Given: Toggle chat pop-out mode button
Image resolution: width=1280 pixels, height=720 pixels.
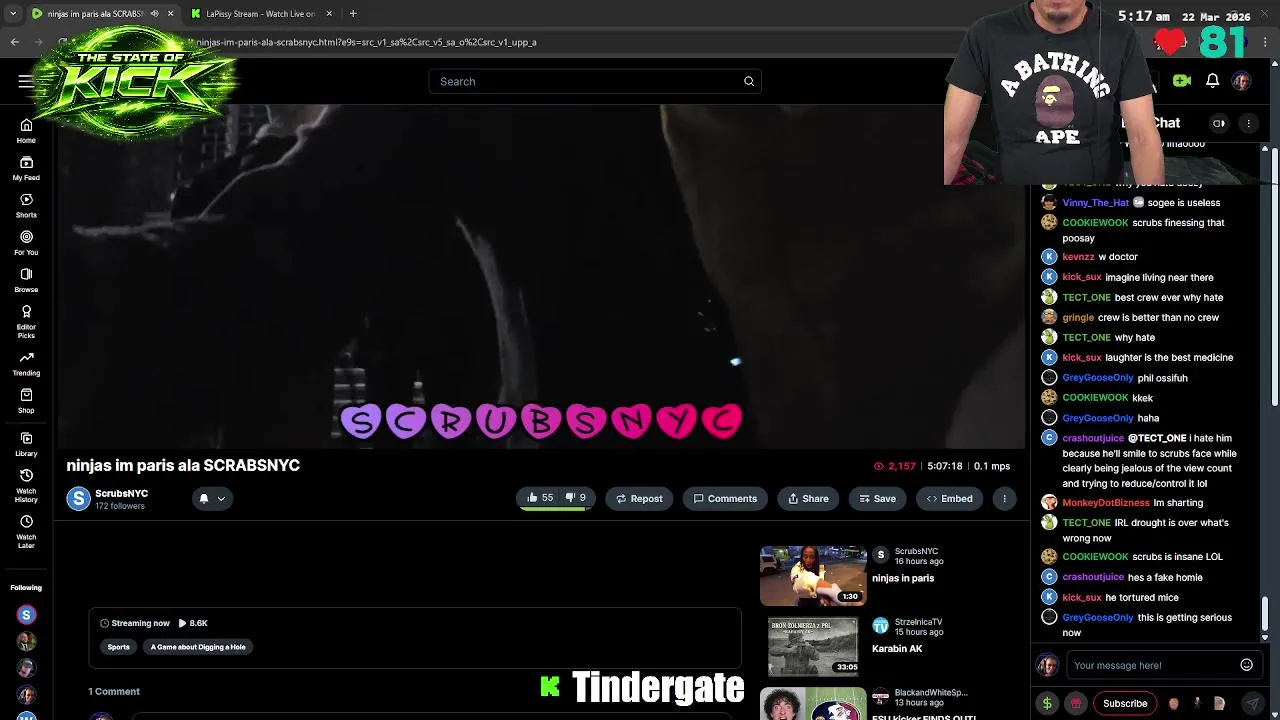Looking at the screenshot, I should click(x=1219, y=123).
